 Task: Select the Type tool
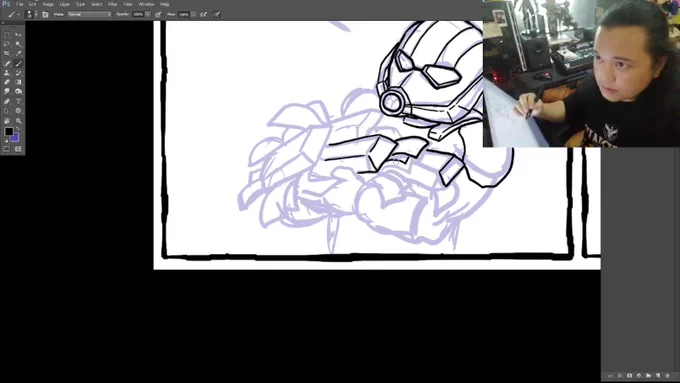click(x=18, y=101)
